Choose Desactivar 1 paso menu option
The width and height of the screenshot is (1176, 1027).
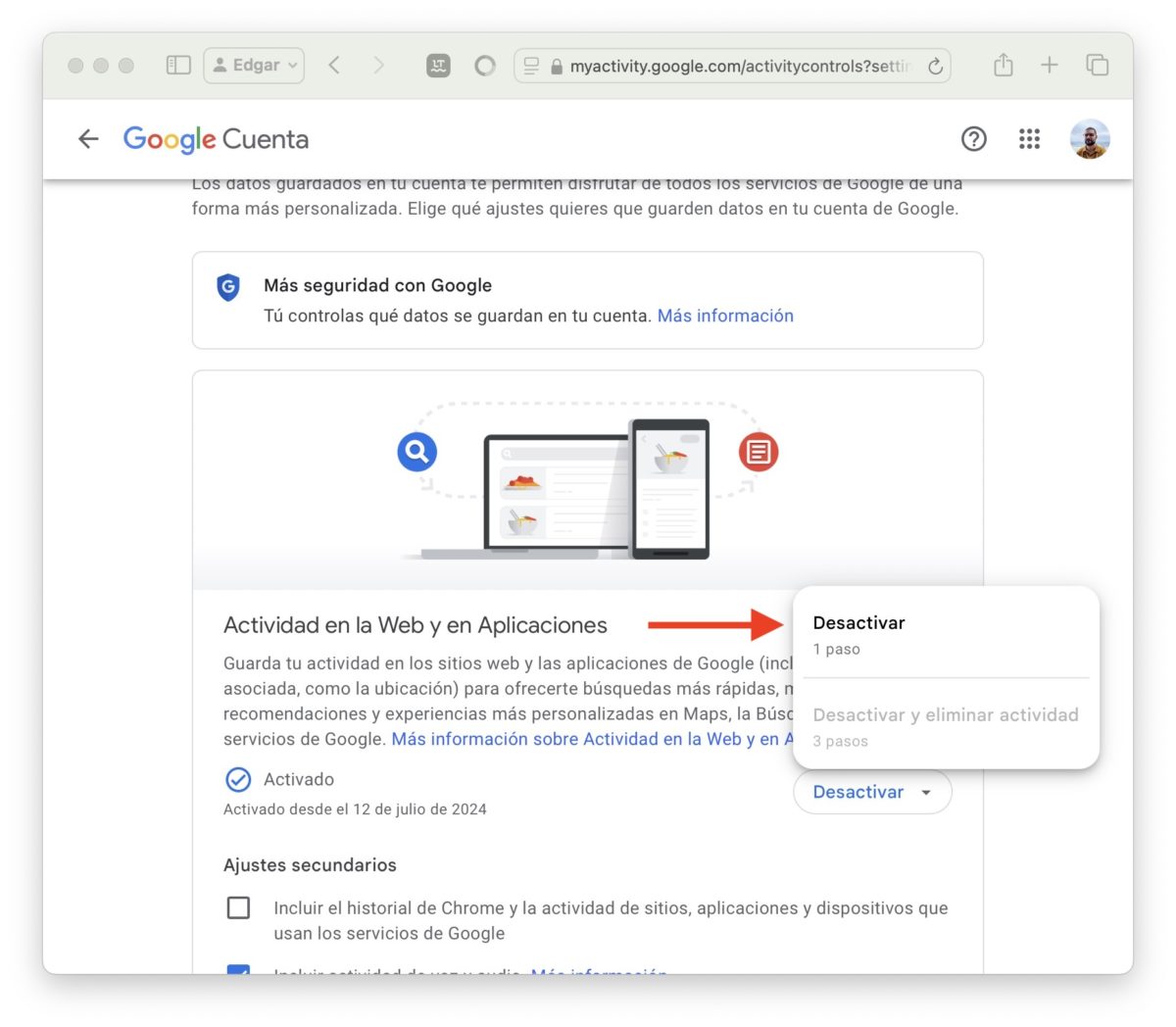[x=946, y=634]
